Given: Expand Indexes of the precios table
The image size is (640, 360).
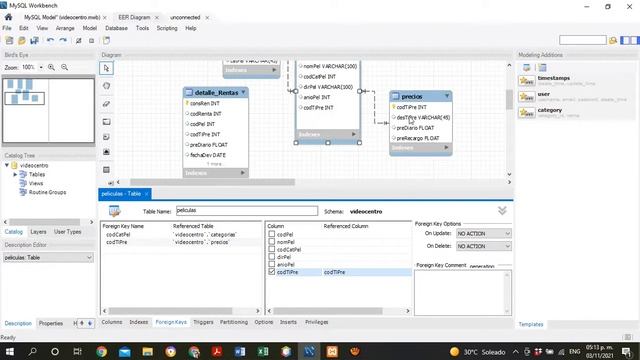Looking at the screenshot, I should pyautogui.click(x=446, y=148).
